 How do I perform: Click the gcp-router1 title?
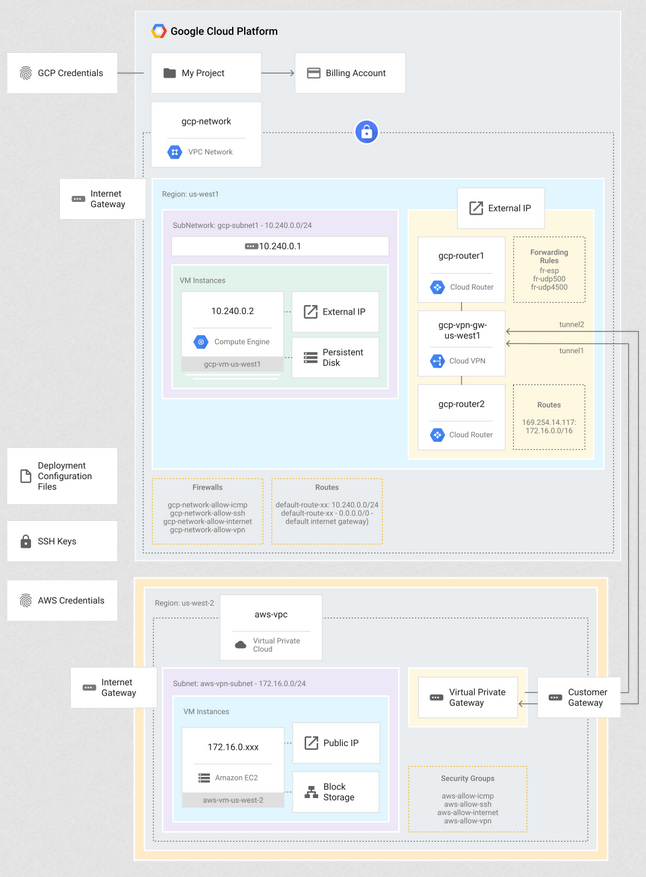(461, 256)
